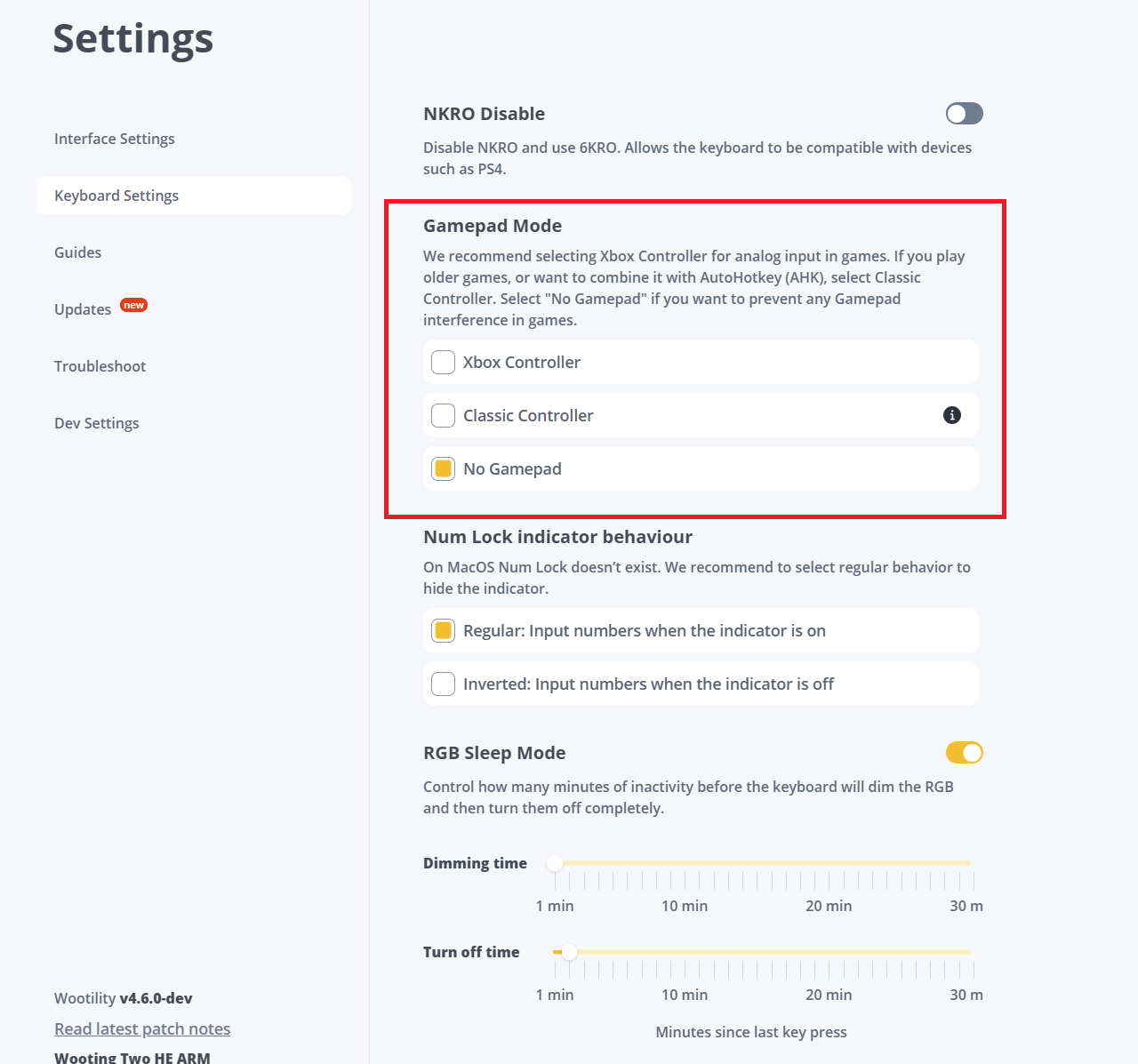Click the Dimming time slider track at 20 min
This screenshot has height=1064, width=1138.
pos(829,863)
